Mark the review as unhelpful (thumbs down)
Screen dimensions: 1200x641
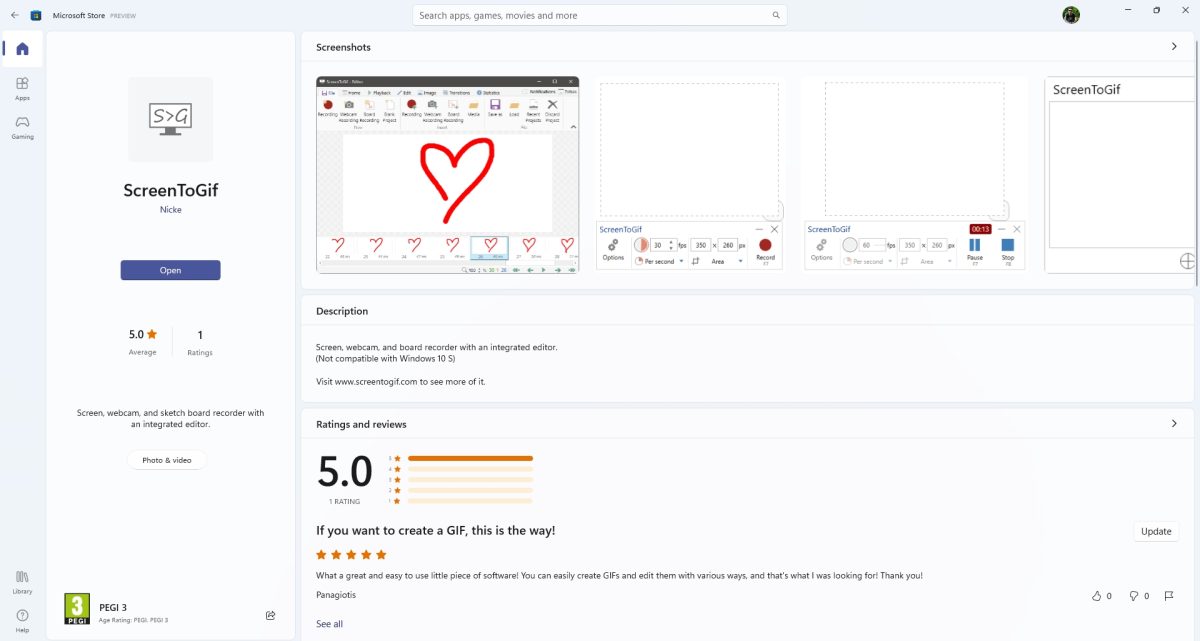(x=1134, y=596)
